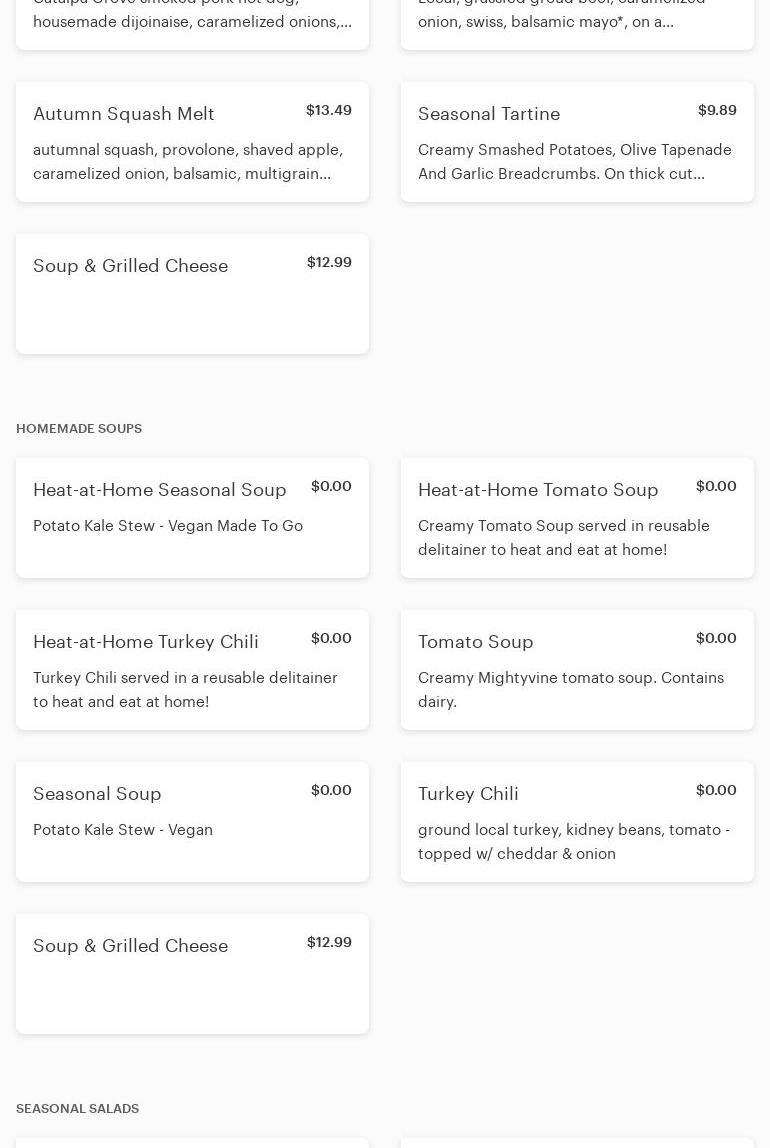
Task: Click the $13.49 price on Autumn Squash Melt
Action: [329, 110]
